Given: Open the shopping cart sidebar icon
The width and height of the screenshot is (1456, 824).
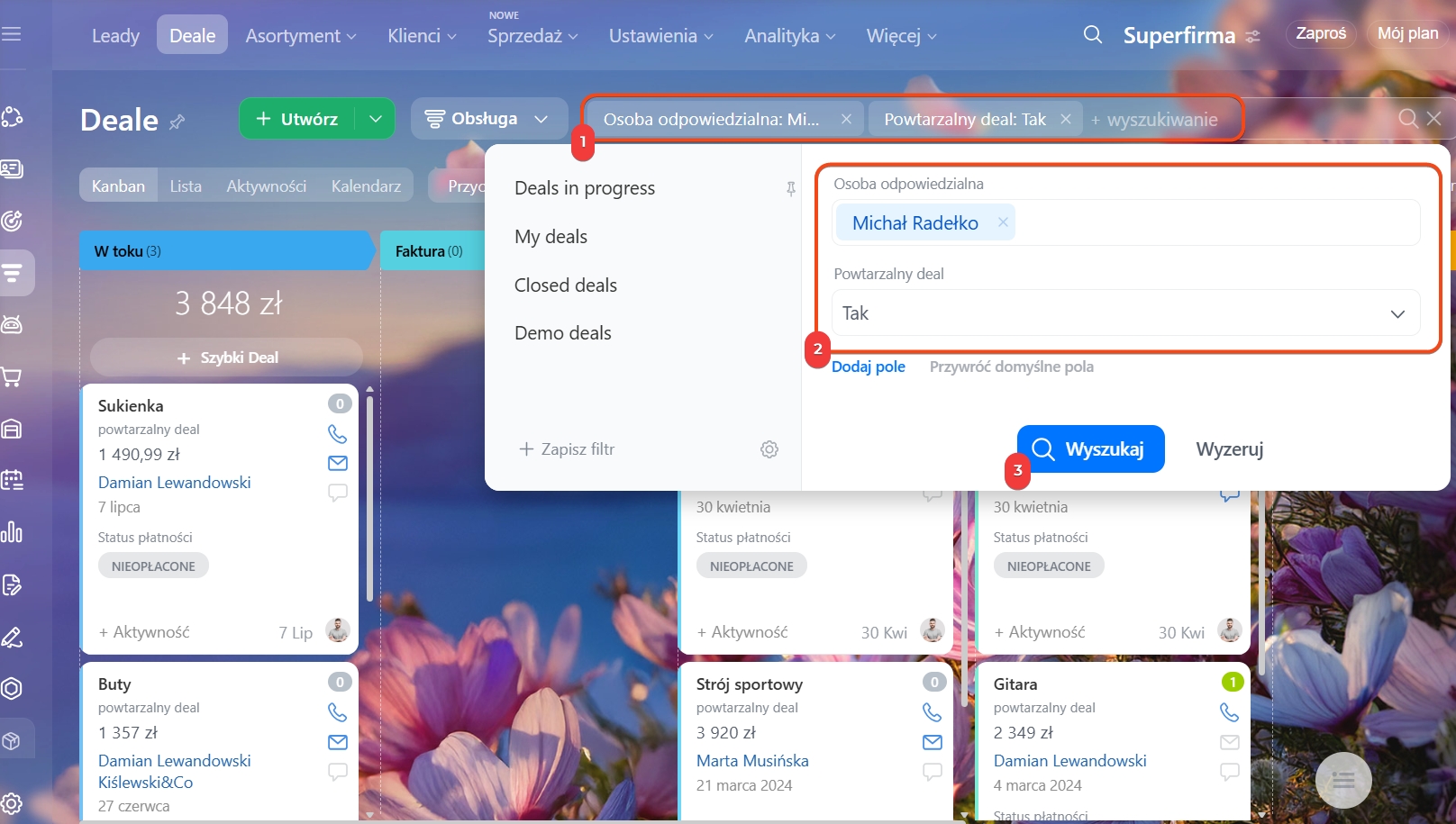Looking at the screenshot, I should click(x=12, y=376).
